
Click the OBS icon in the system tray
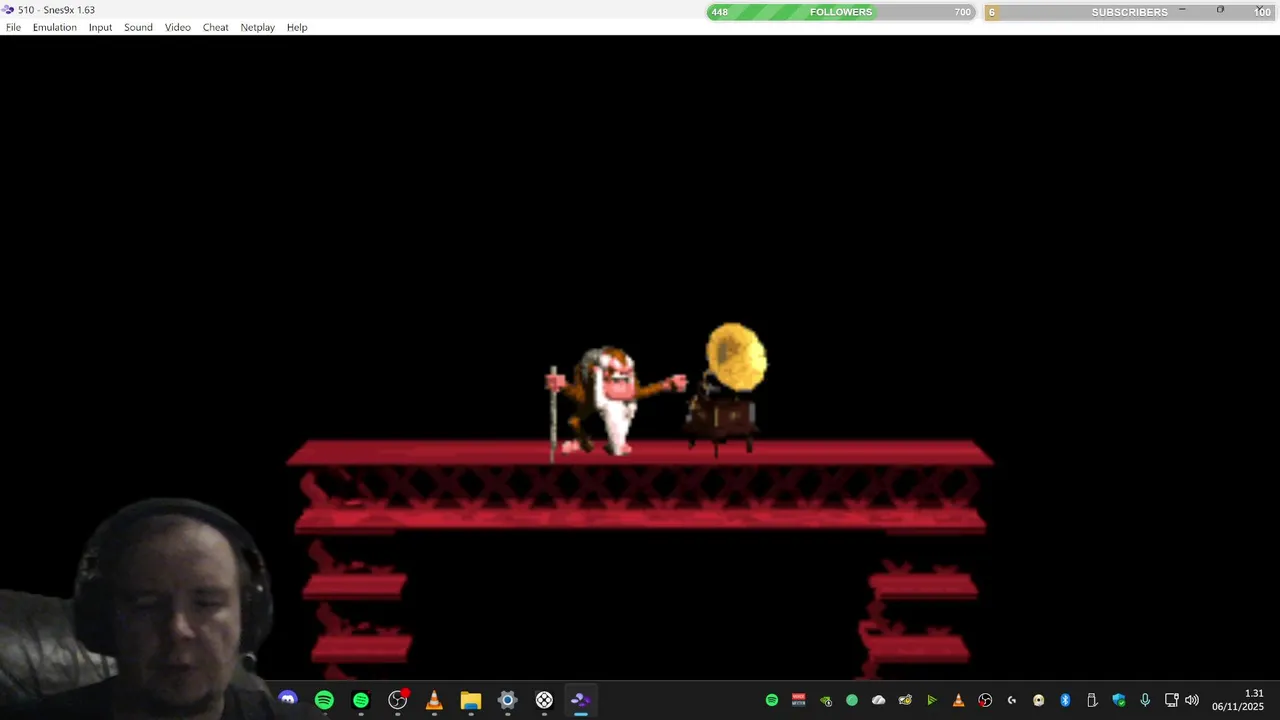tap(985, 700)
